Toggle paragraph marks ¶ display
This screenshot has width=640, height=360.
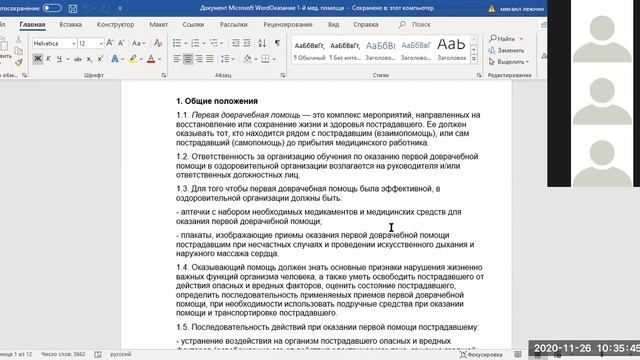pos(277,43)
